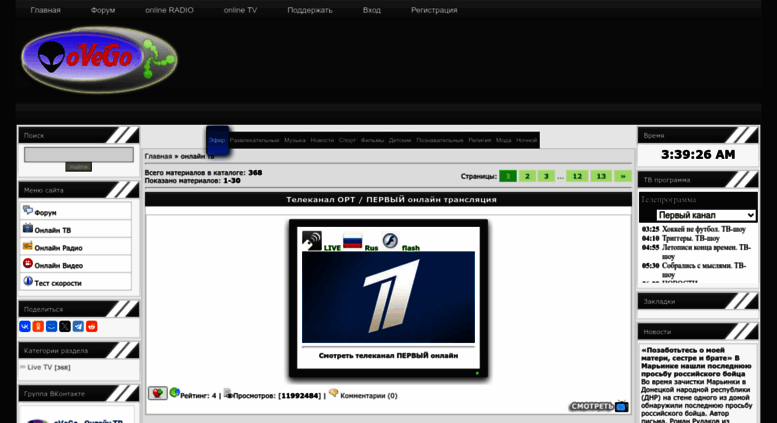Image resolution: width=777 pixels, height=423 pixels.
Task: Open Телеканал ОРТ / ПЕРВЫЙ онлайн трансляция title
Action: tap(391, 200)
